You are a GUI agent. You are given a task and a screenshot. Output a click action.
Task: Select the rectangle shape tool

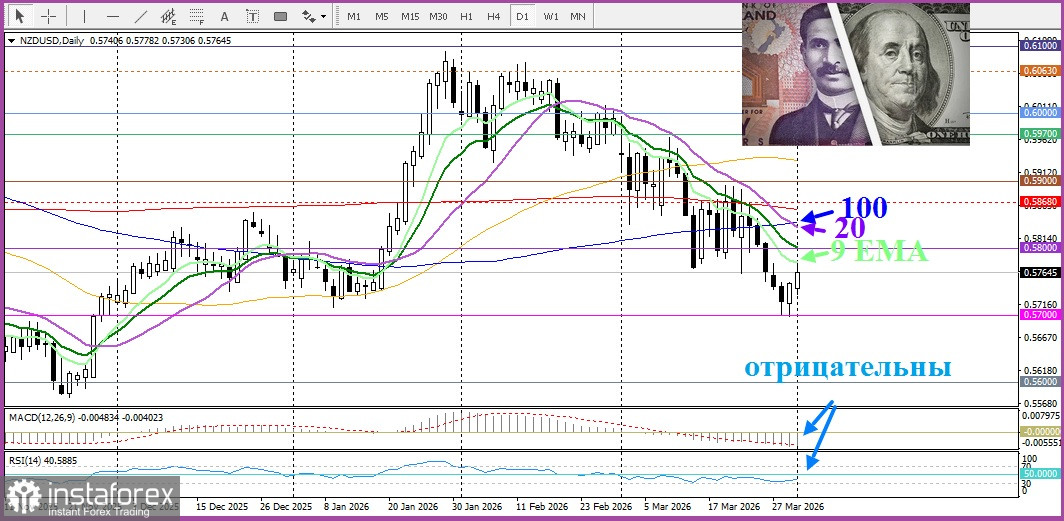click(x=280, y=16)
